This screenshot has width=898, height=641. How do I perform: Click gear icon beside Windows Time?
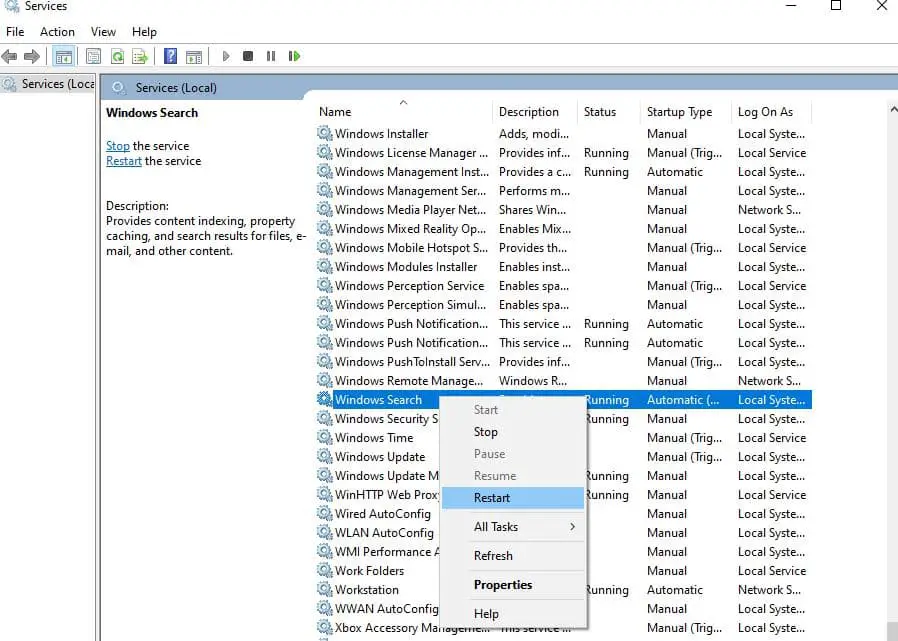[325, 438]
